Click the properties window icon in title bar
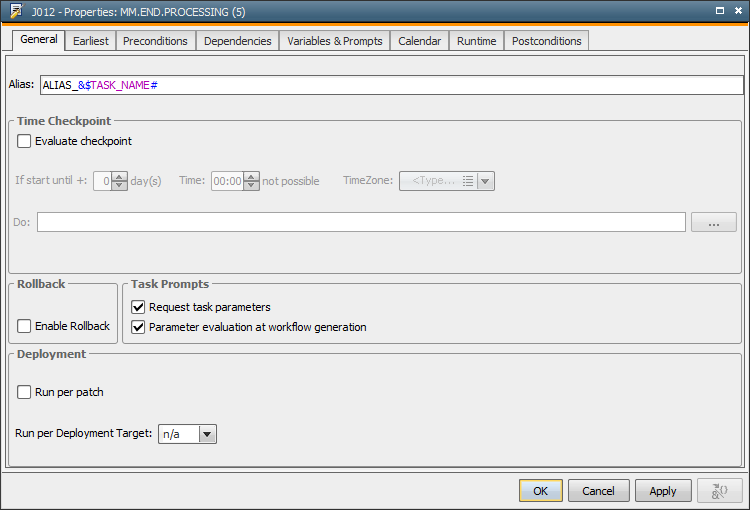 click(x=17, y=11)
